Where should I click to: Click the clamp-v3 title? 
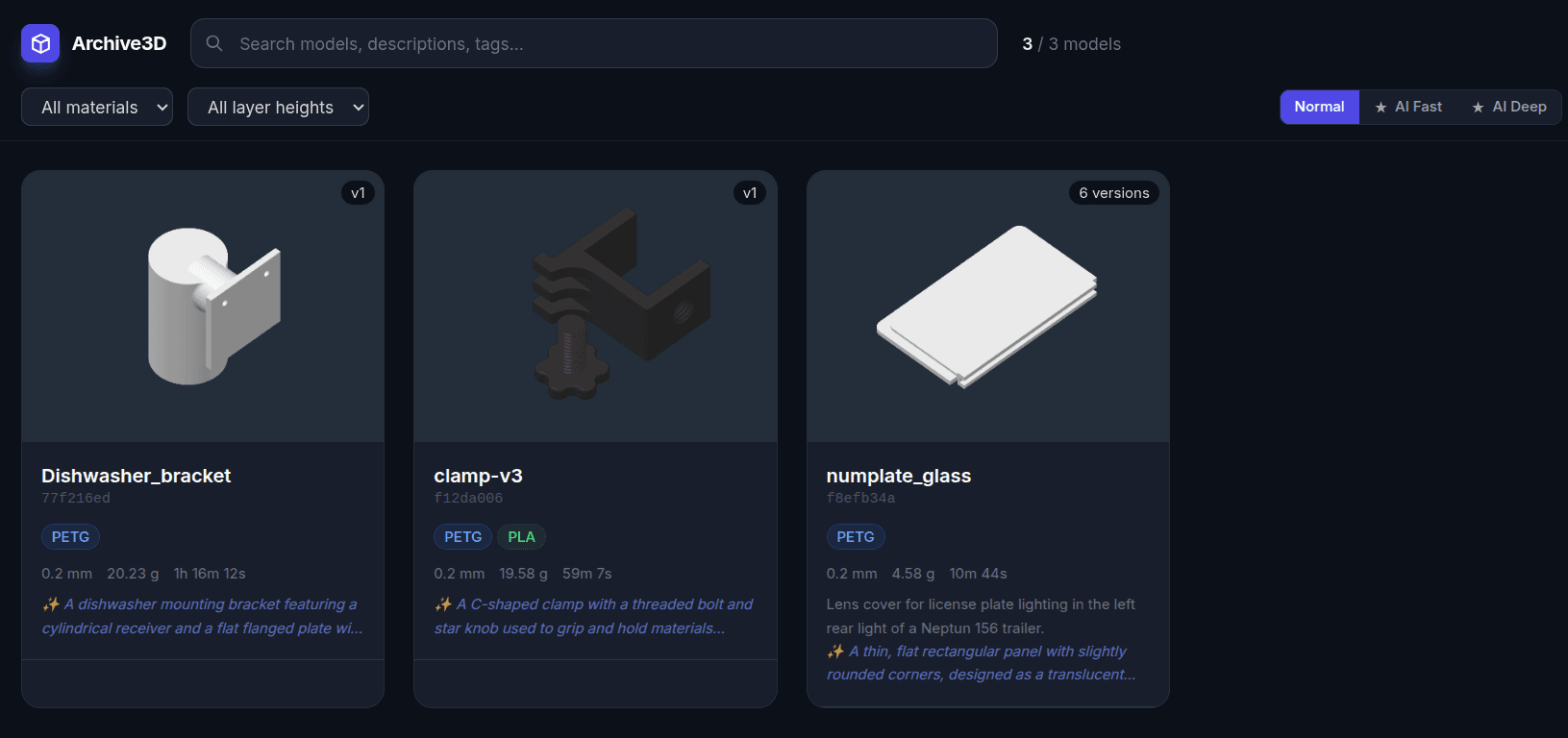pyautogui.click(x=478, y=476)
